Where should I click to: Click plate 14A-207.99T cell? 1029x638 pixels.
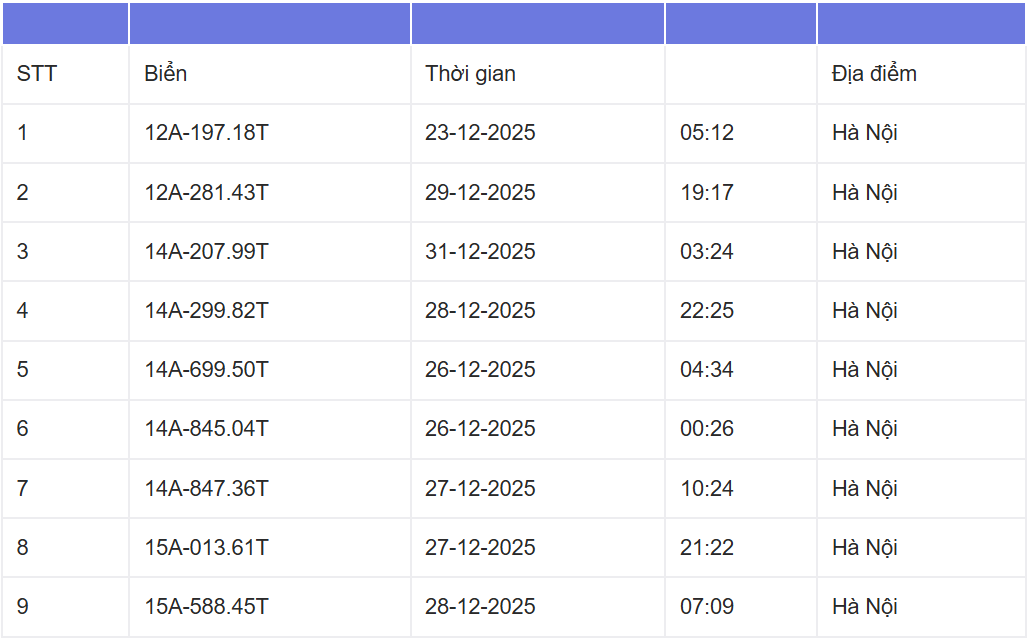coord(206,251)
